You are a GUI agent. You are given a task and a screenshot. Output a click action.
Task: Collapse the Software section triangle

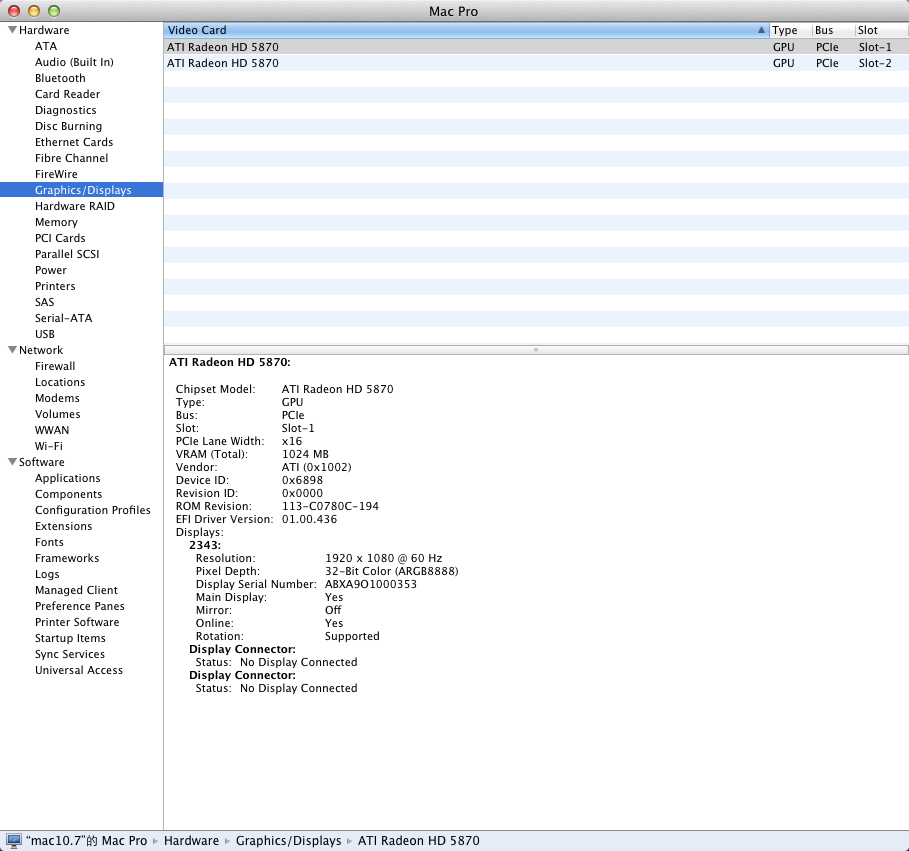pyautogui.click(x=12, y=461)
